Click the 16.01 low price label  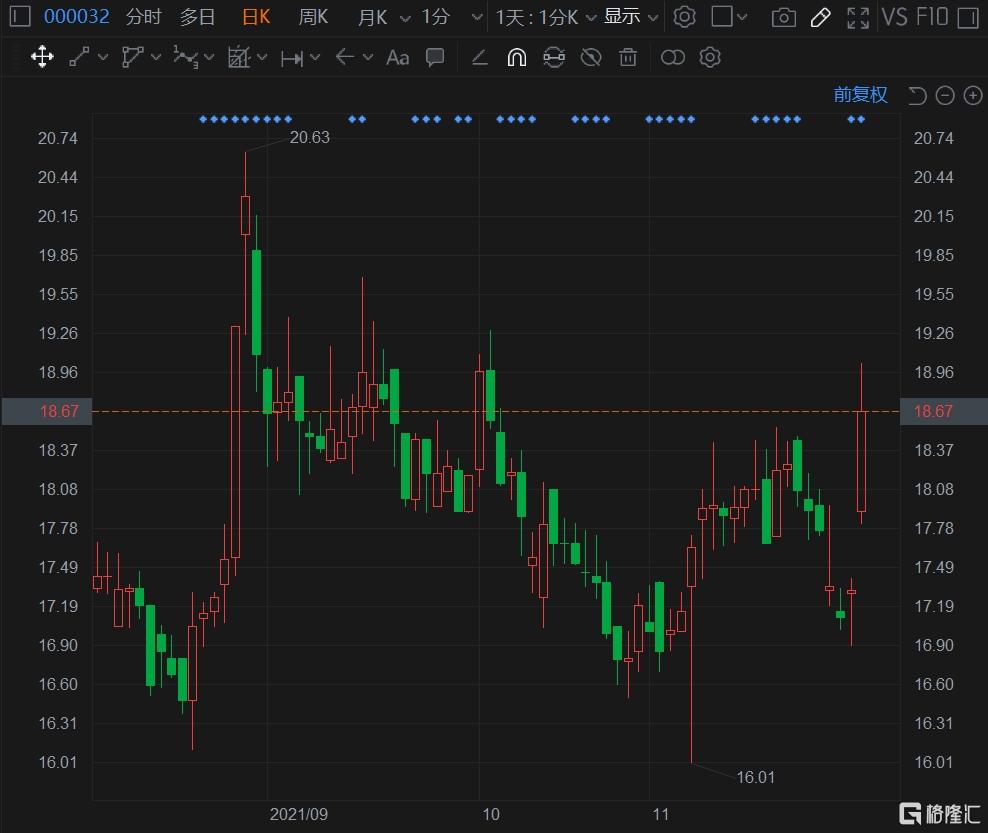(x=755, y=777)
